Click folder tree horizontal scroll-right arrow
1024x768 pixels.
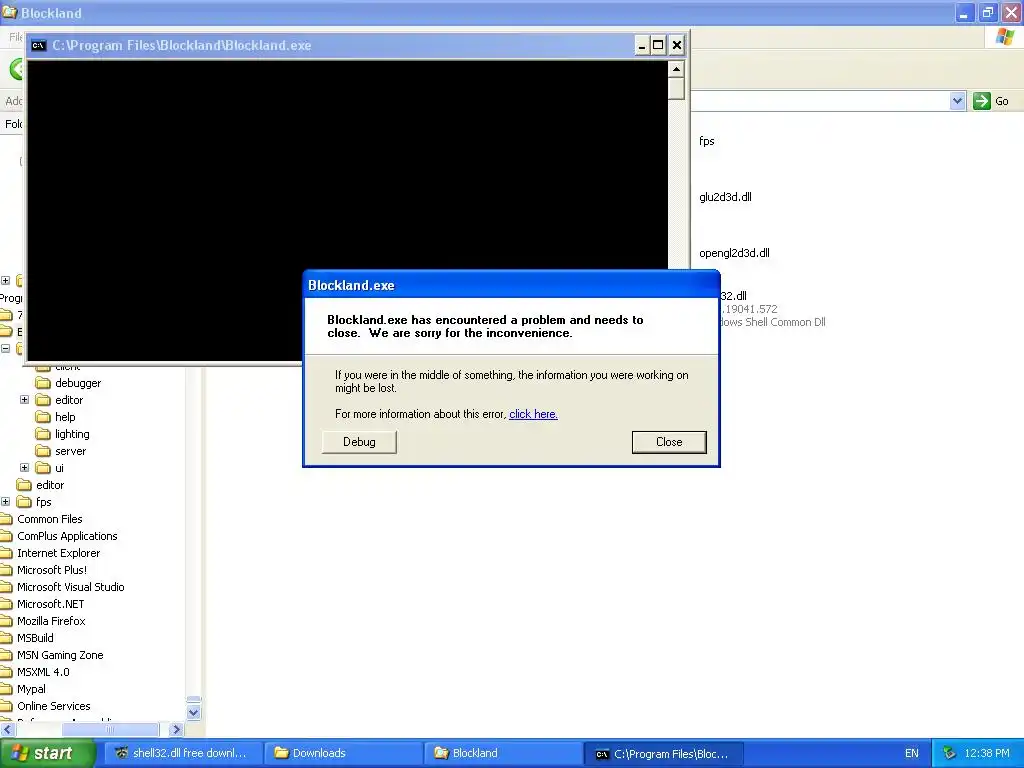click(x=176, y=729)
